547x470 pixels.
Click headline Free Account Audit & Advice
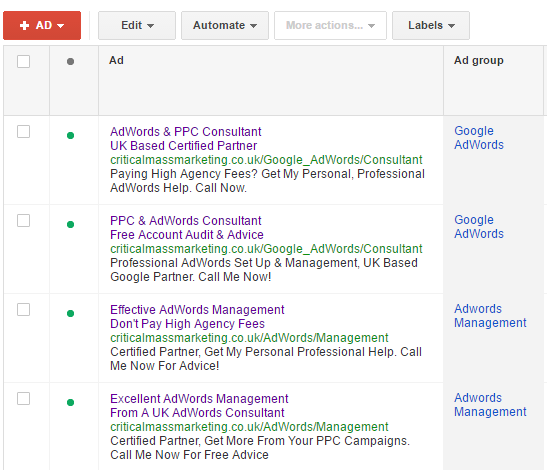(187, 235)
